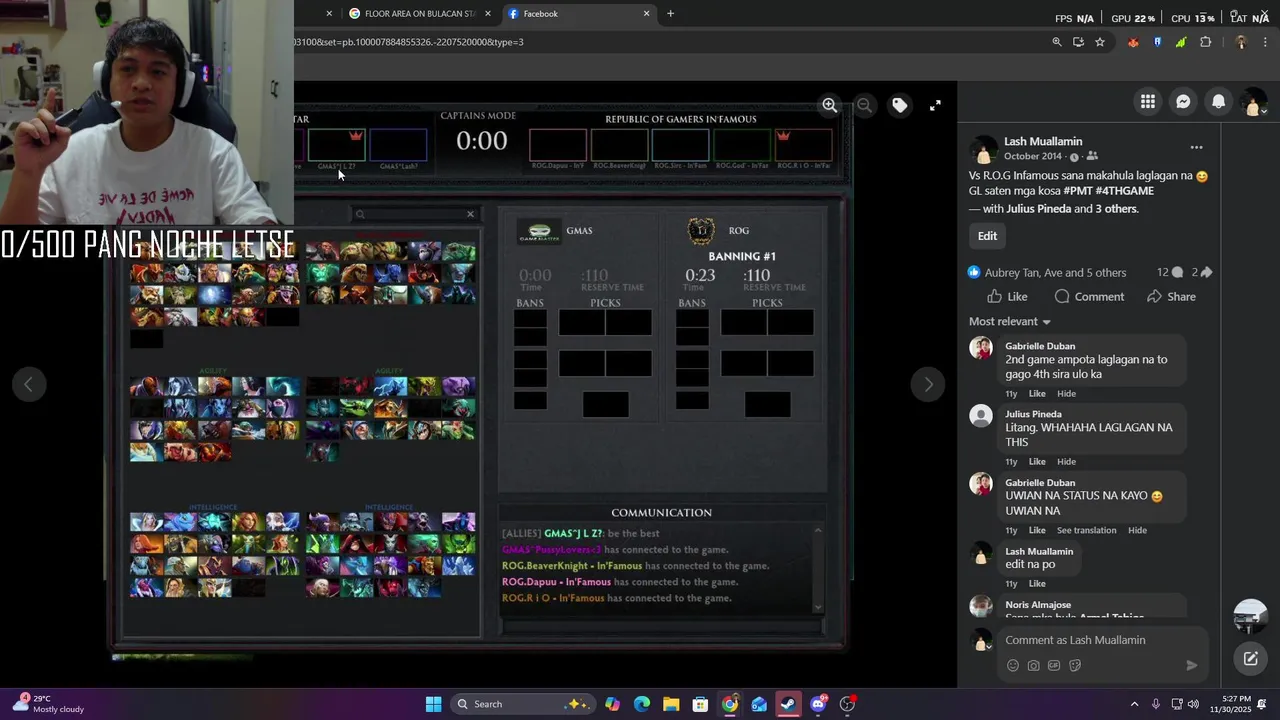Close the FLOOR AREA ON BULACAN tab
1280x720 pixels.
[488, 14]
